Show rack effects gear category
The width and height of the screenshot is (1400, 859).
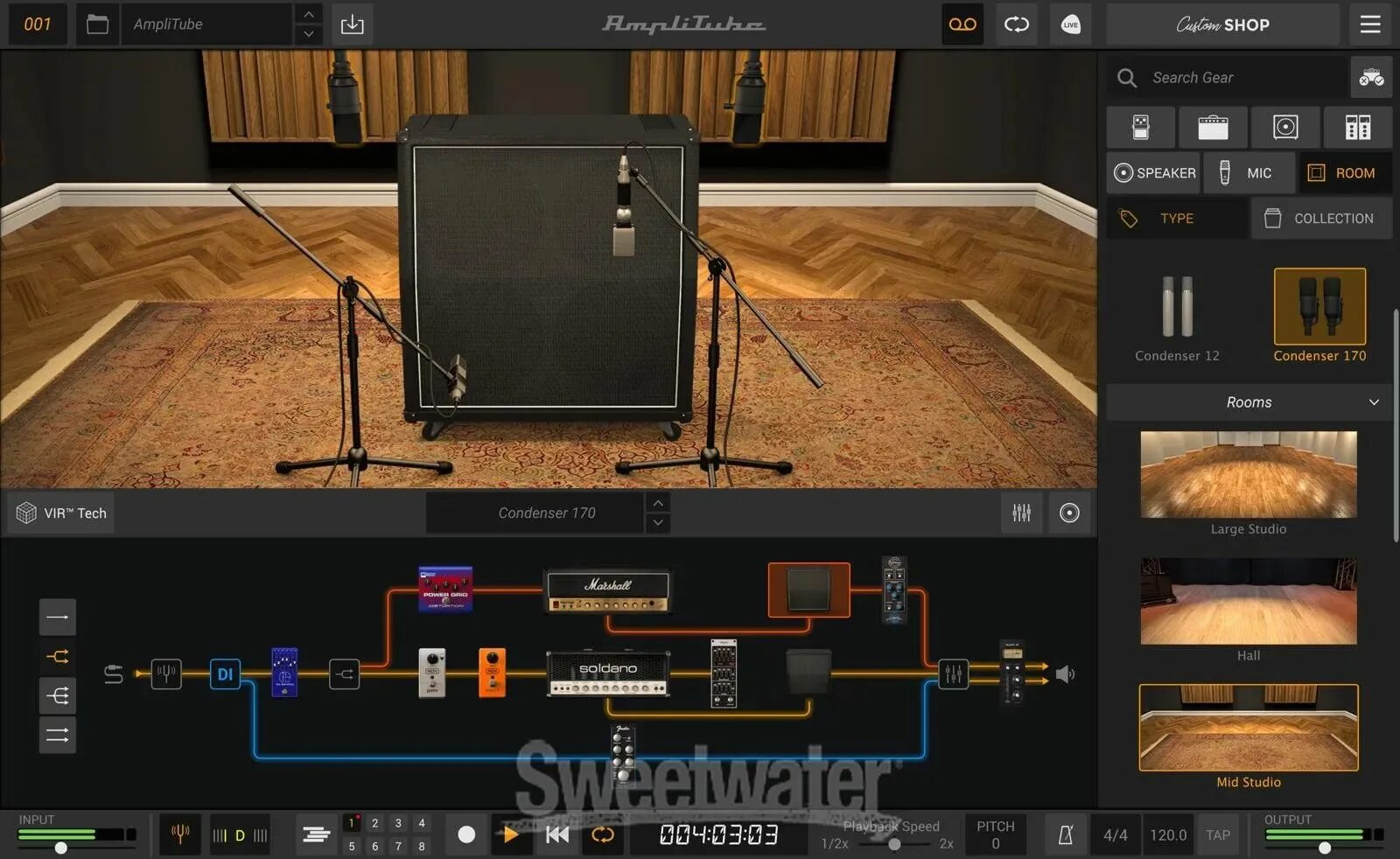click(1358, 128)
